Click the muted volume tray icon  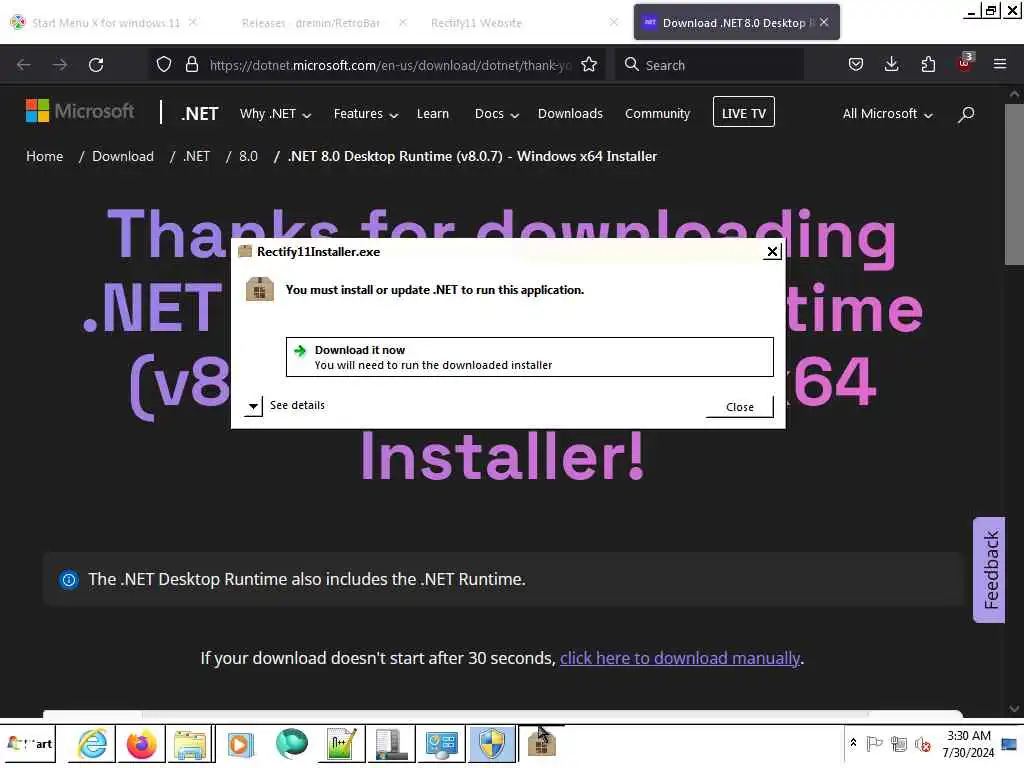coord(923,744)
